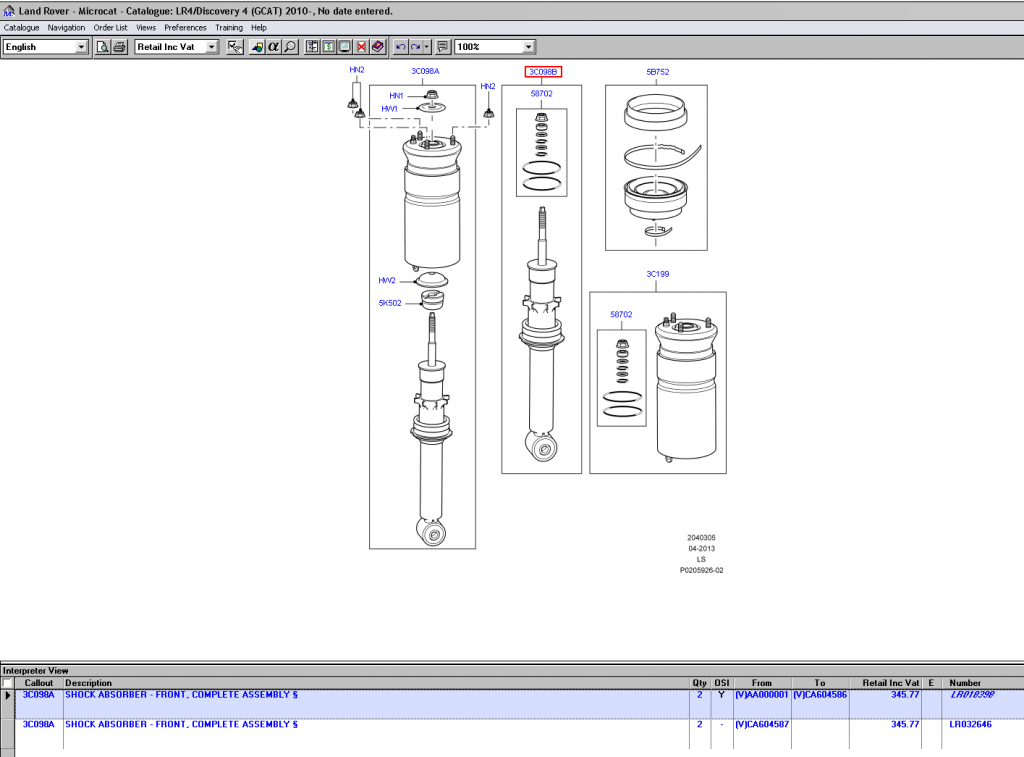Open the Preferences menu
Screen dimensions: 1024x757
[185, 27]
